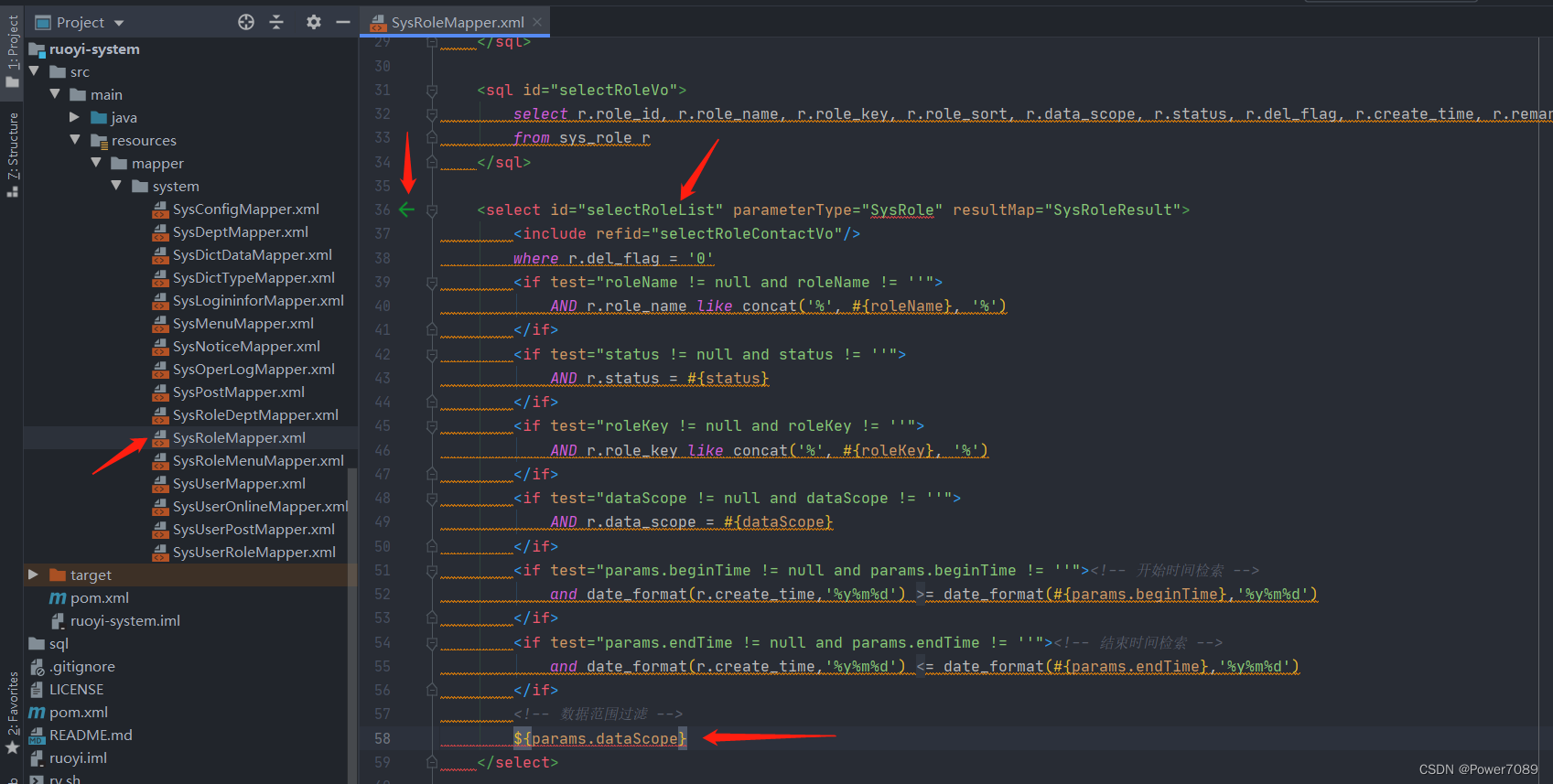Select ruoyi-system.iml file

tap(115, 621)
